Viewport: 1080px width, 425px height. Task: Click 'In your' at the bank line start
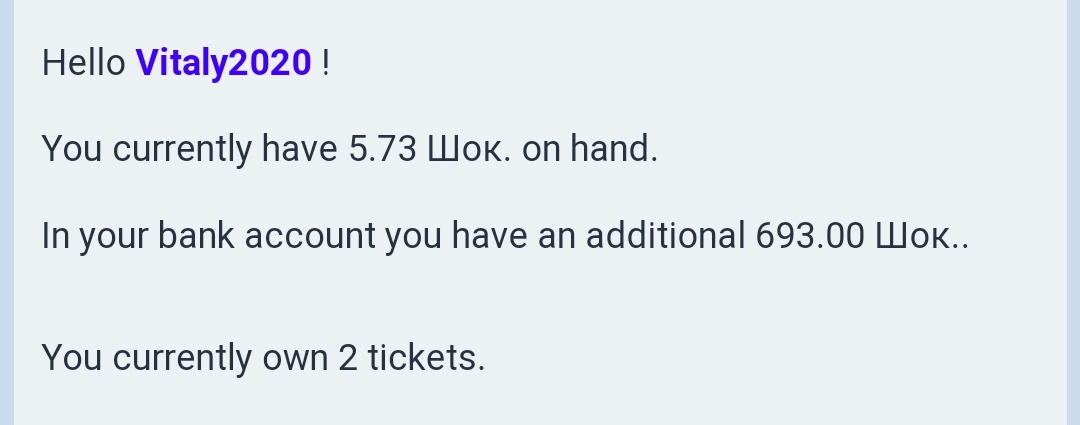tap(80, 236)
